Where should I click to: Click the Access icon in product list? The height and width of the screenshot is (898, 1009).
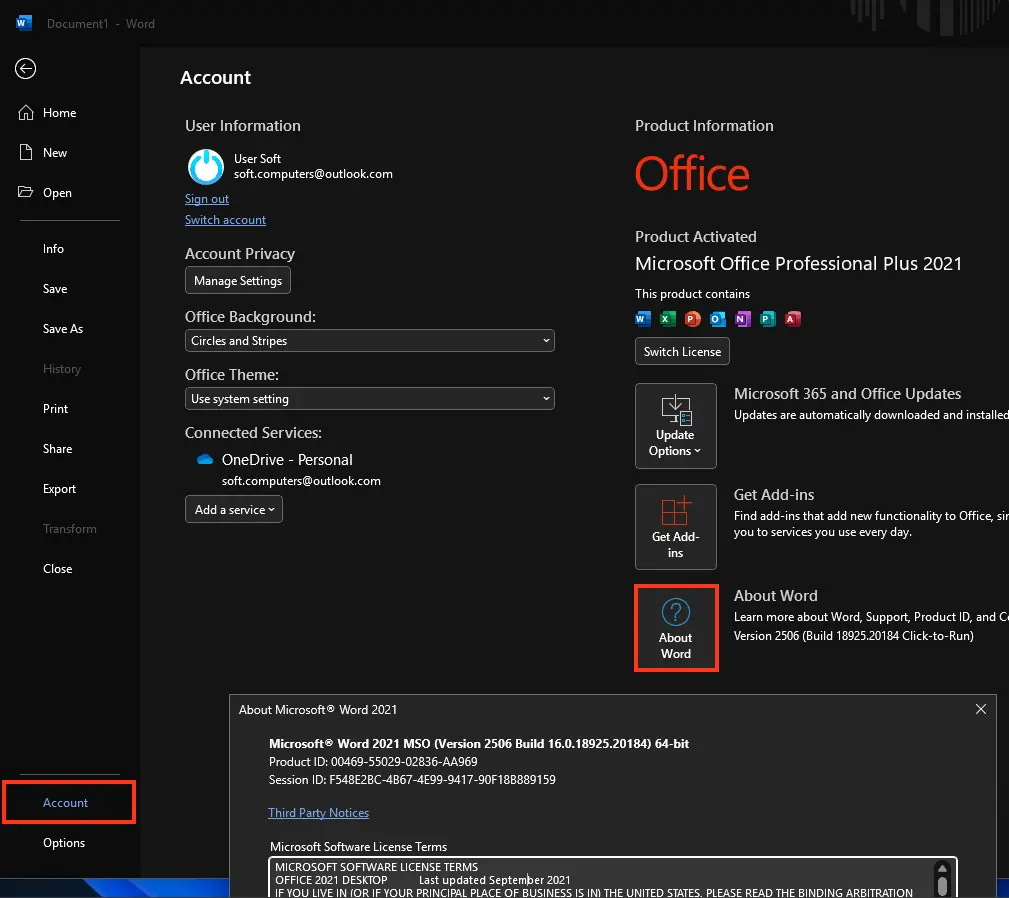[x=793, y=319]
